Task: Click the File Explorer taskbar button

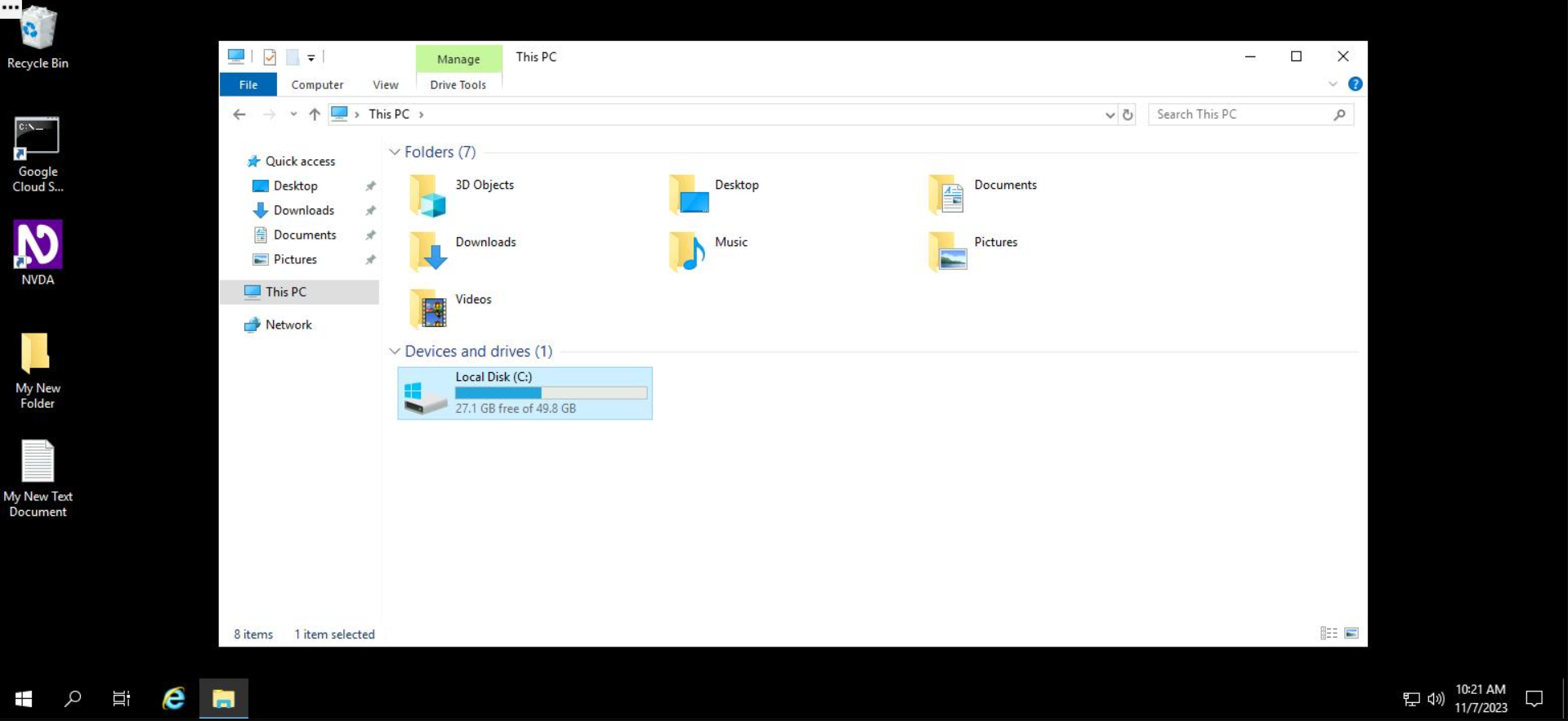Action: [x=223, y=699]
